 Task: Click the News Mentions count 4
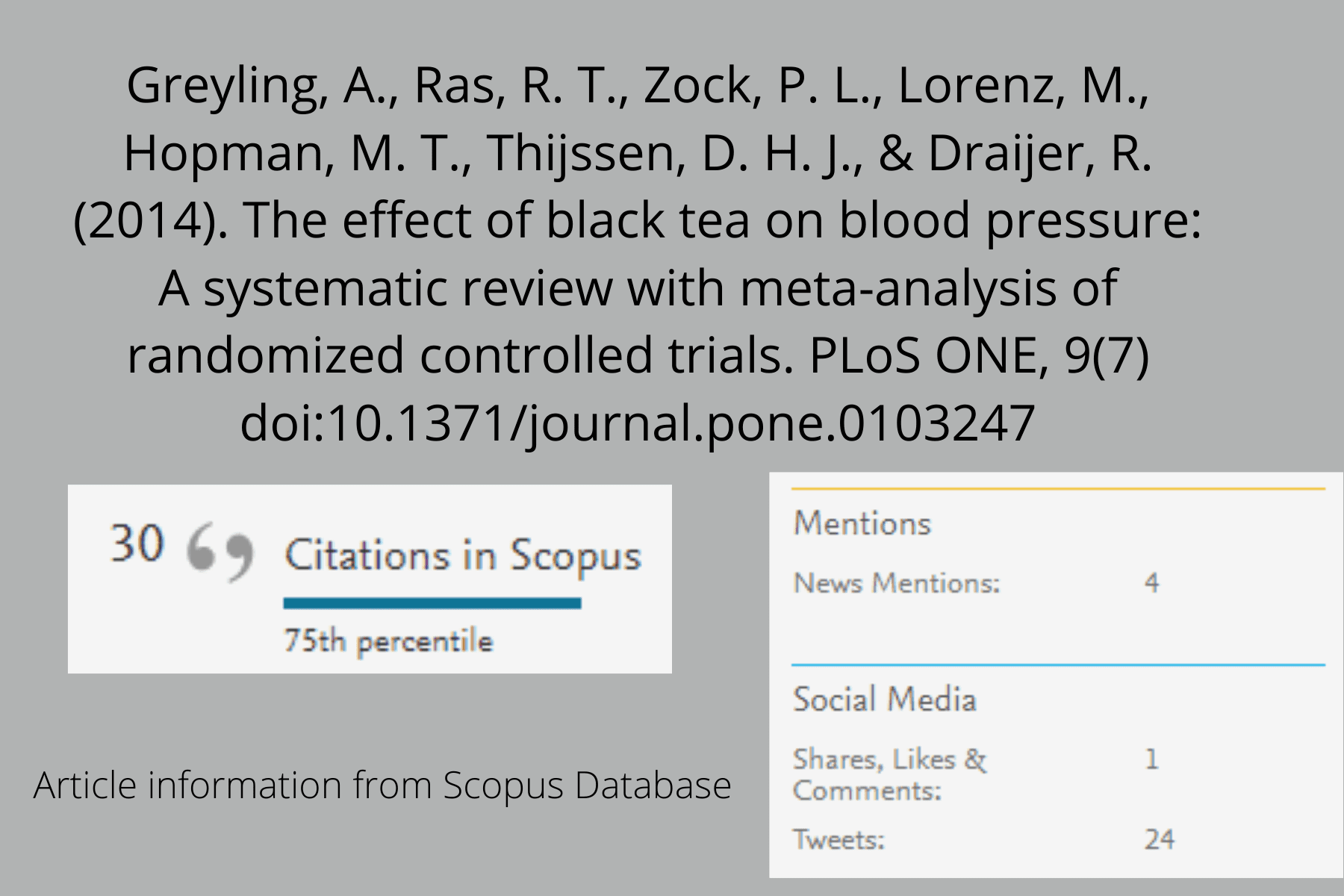[x=1152, y=583]
